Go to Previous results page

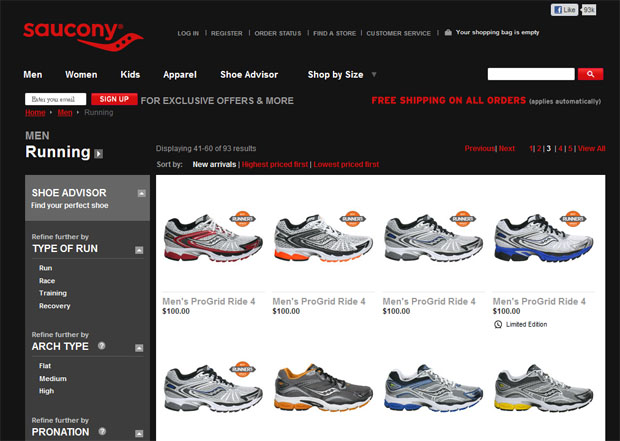coord(480,148)
